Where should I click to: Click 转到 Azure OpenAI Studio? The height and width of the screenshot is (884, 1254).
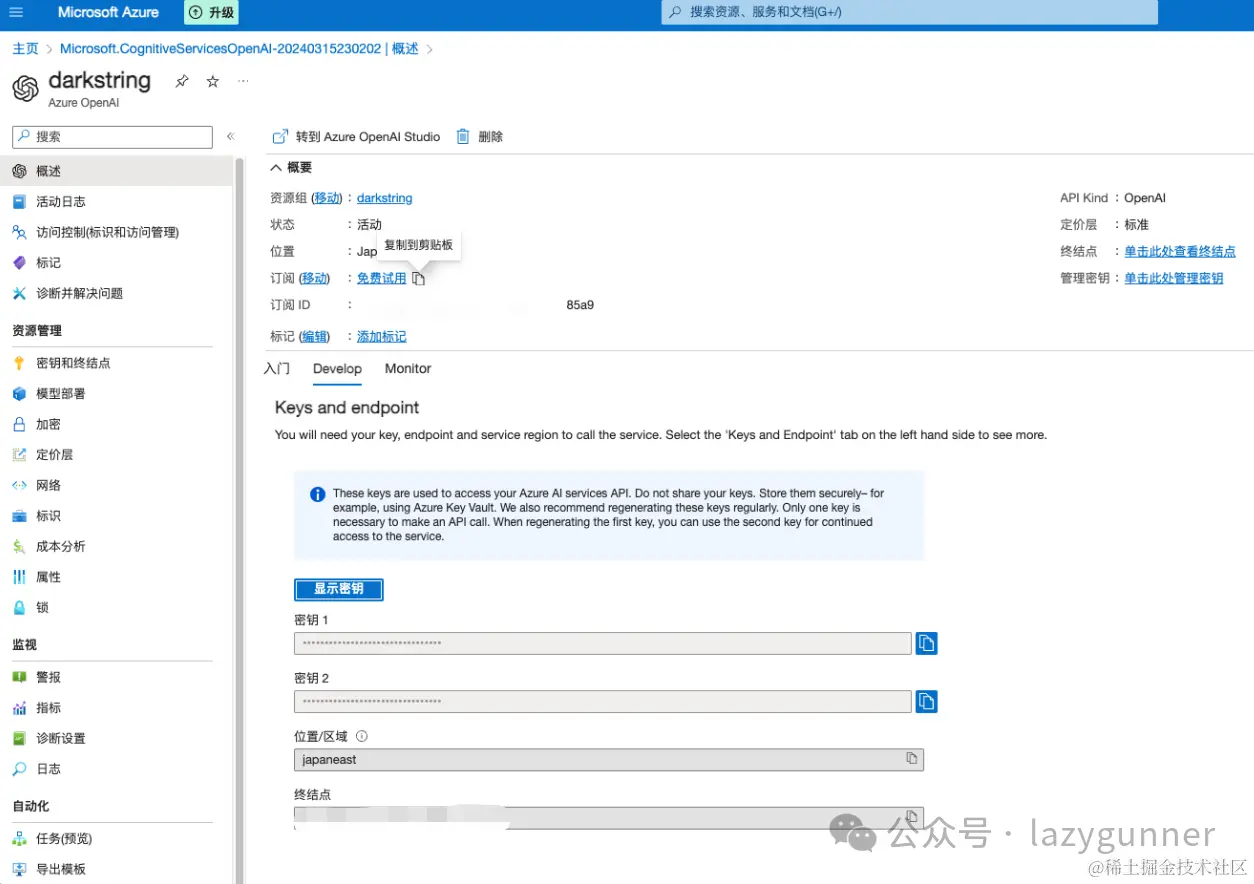pyautogui.click(x=356, y=137)
